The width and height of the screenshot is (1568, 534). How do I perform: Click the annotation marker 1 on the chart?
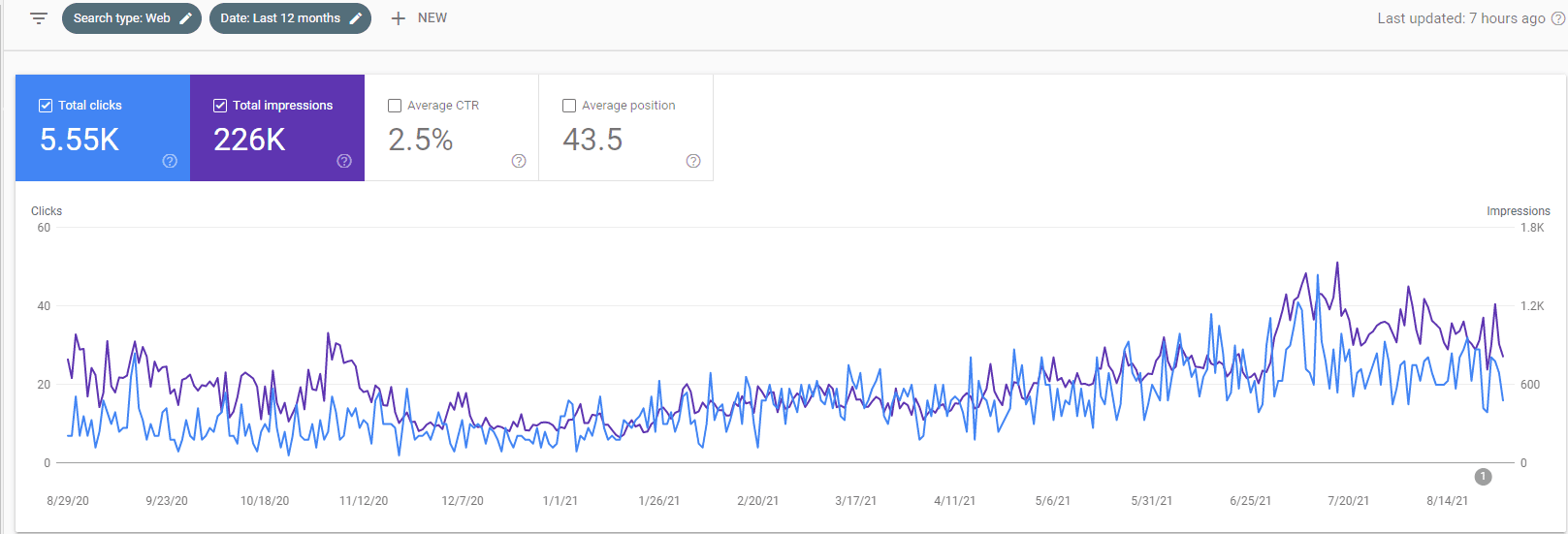[1483, 477]
